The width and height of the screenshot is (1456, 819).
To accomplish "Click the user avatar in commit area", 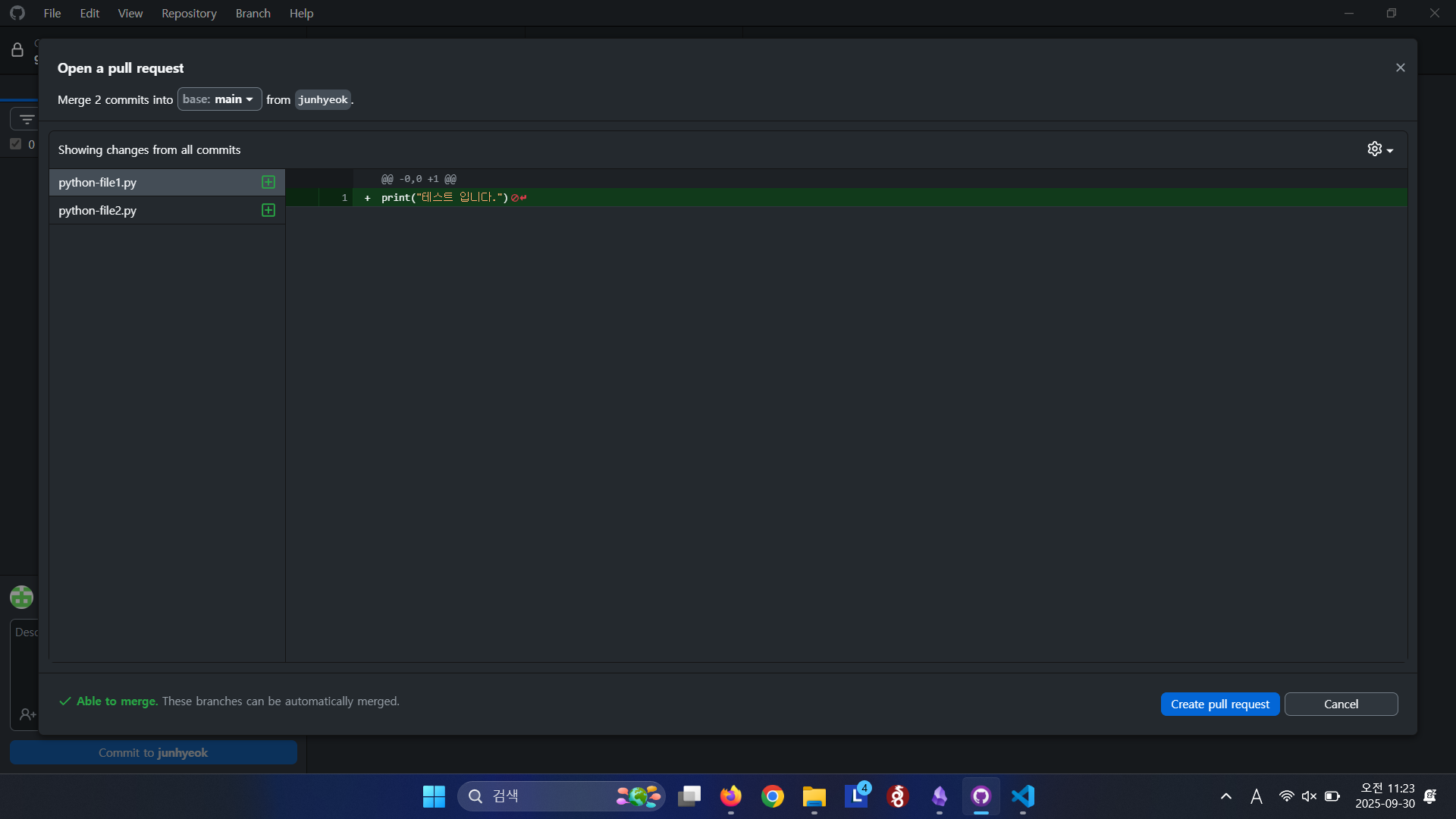I will (21, 597).
